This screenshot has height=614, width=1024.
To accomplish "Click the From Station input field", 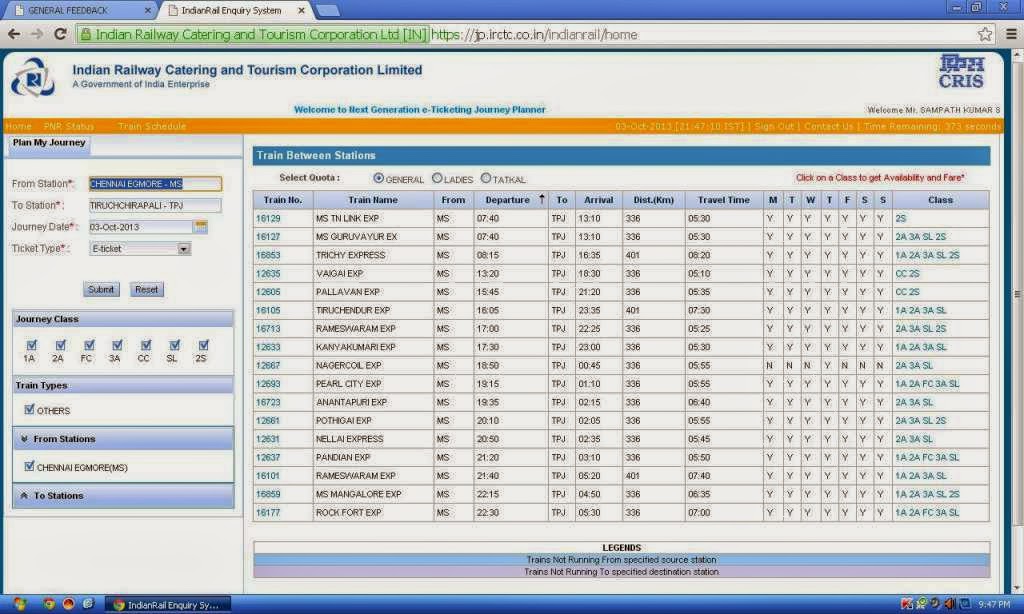I will point(155,184).
